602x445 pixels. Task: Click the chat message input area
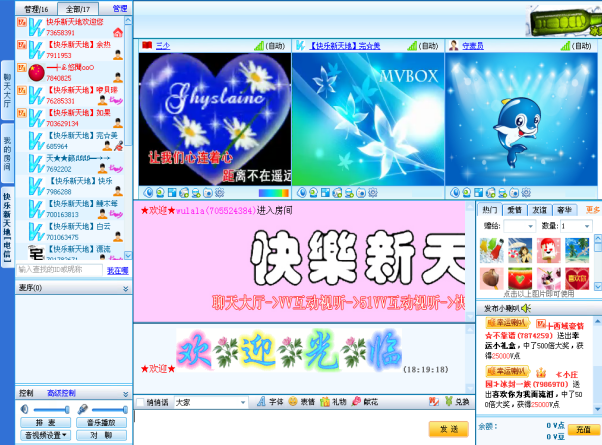(280, 427)
